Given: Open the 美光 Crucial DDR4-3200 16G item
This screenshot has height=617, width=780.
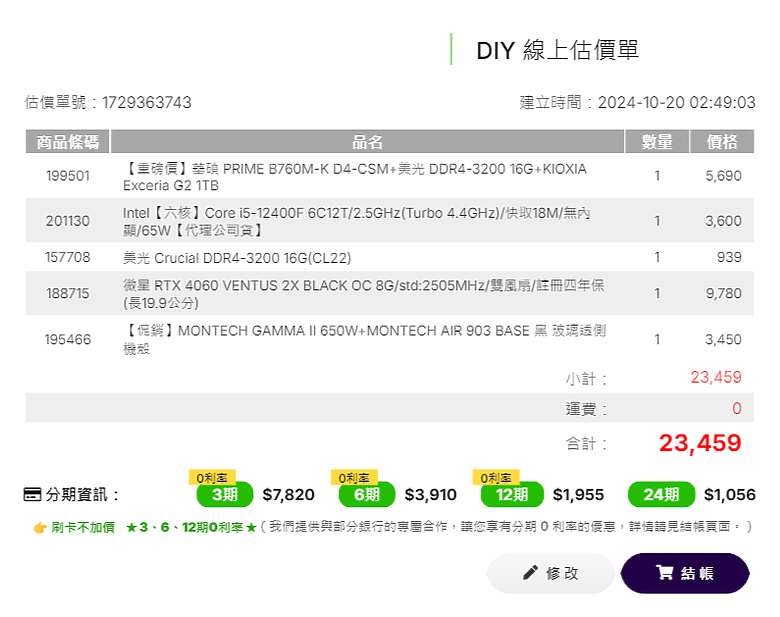Looking at the screenshot, I should [390, 257].
